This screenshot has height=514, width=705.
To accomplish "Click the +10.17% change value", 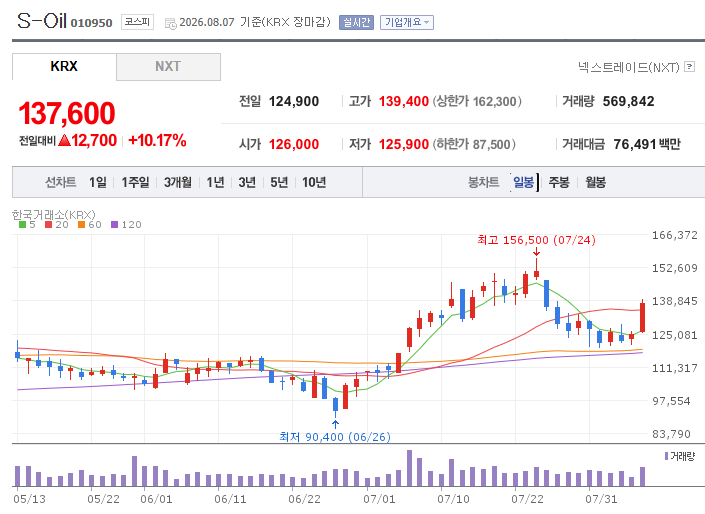I will [157, 140].
